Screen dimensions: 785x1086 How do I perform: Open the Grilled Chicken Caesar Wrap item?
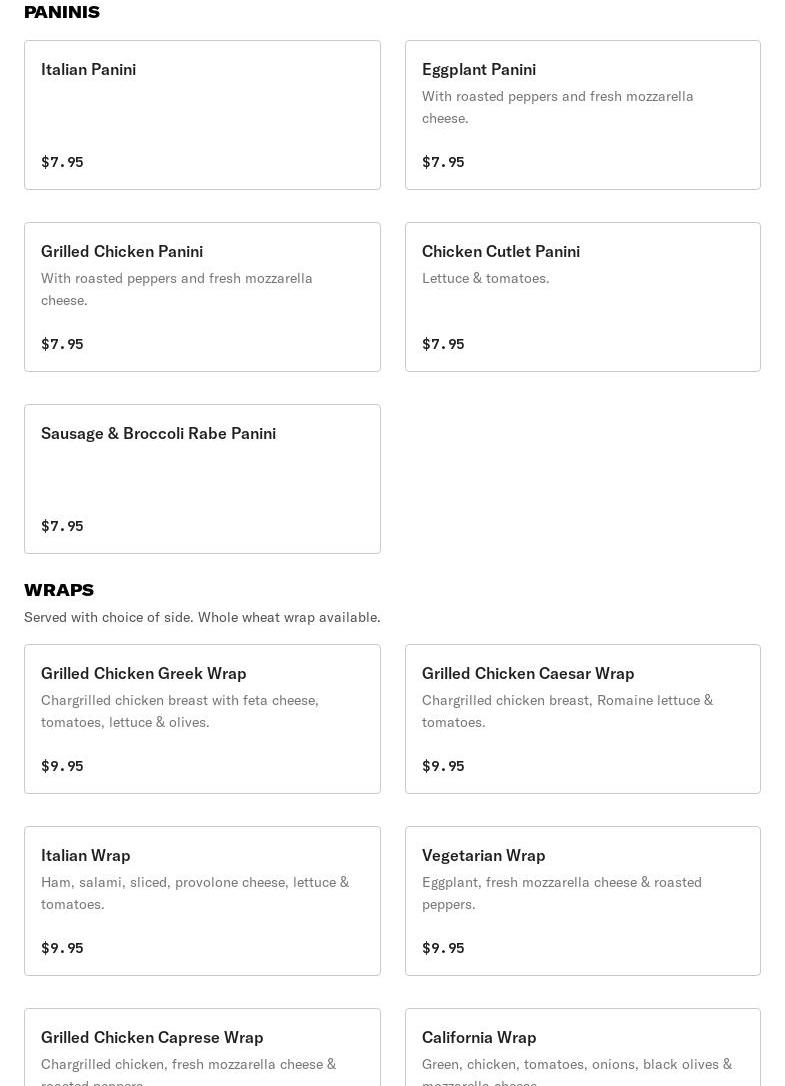[528, 674]
